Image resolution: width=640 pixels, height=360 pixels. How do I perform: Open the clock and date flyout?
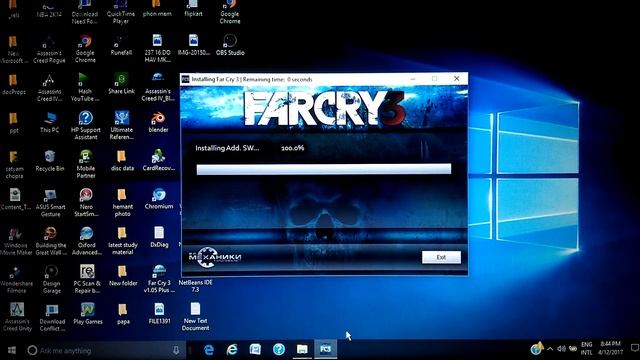[611, 348]
